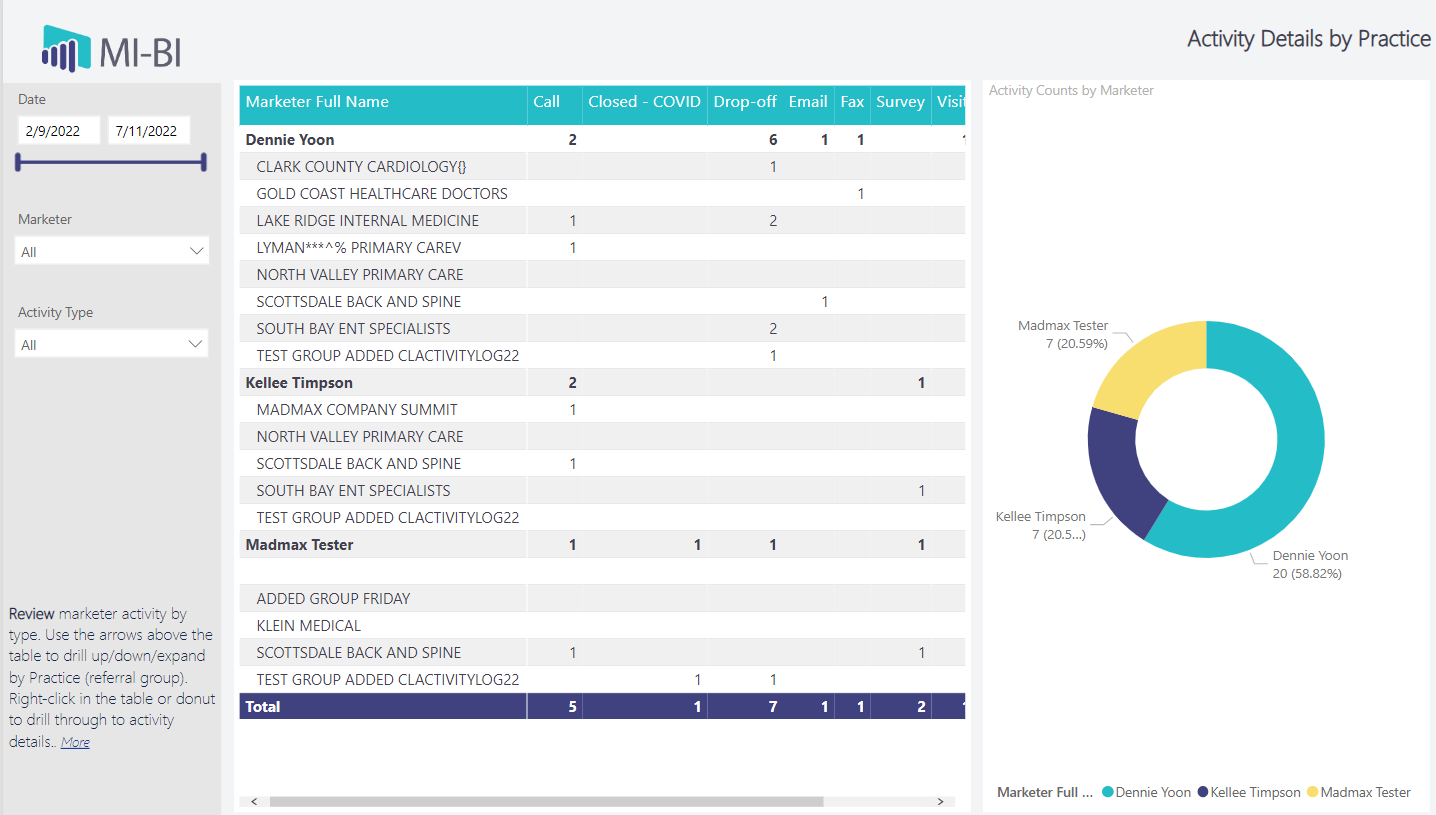This screenshot has width=1436, height=815.
Task: Click the end date field 7/11/2022
Action: 148,131
